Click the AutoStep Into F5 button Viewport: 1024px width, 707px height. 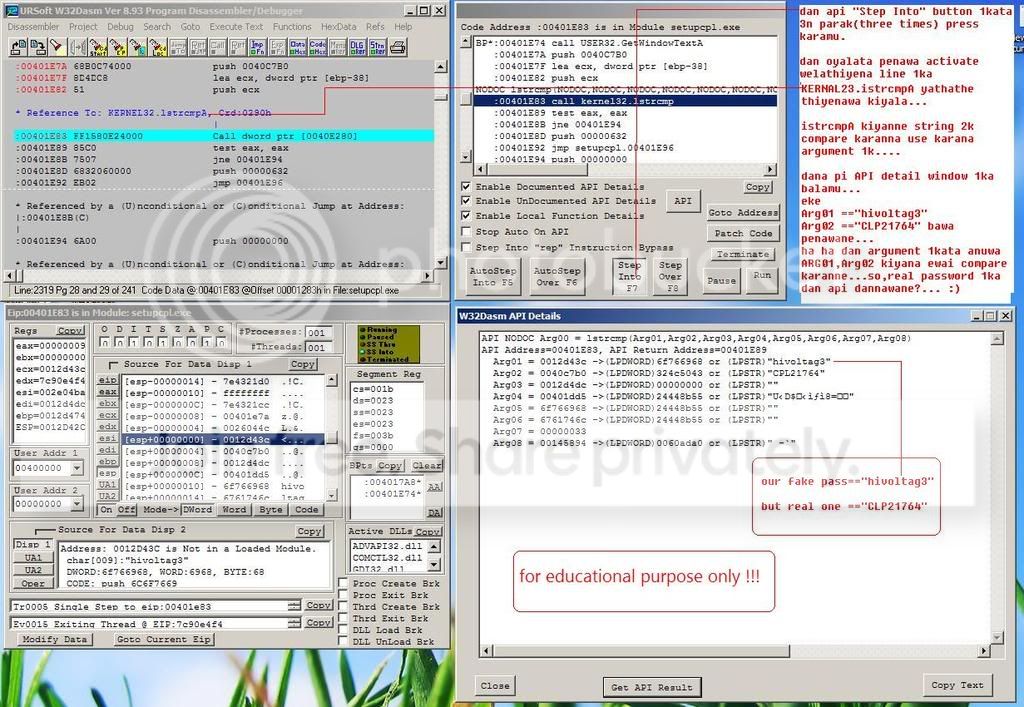tap(493, 276)
